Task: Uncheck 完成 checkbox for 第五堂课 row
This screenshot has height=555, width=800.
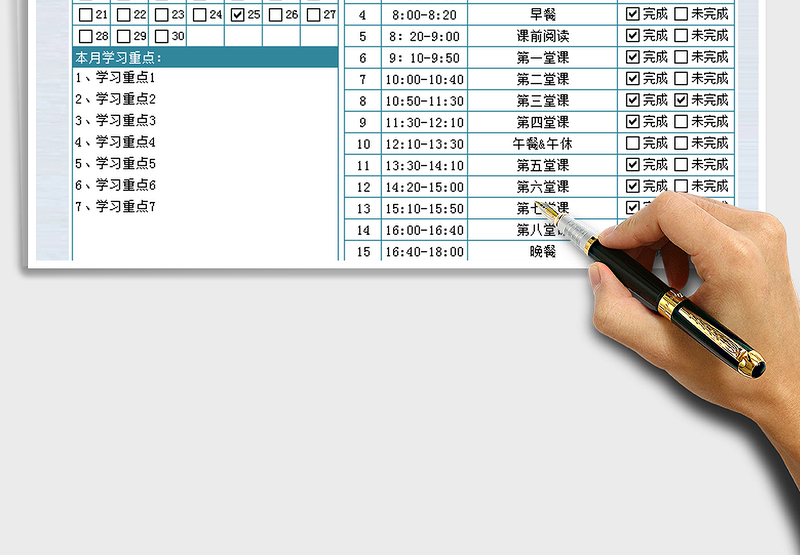Action: (x=633, y=164)
